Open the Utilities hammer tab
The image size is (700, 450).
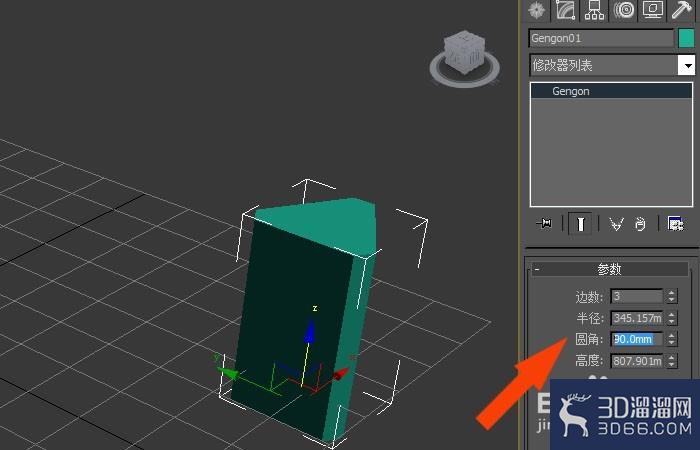pyautogui.click(x=682, y=10)
